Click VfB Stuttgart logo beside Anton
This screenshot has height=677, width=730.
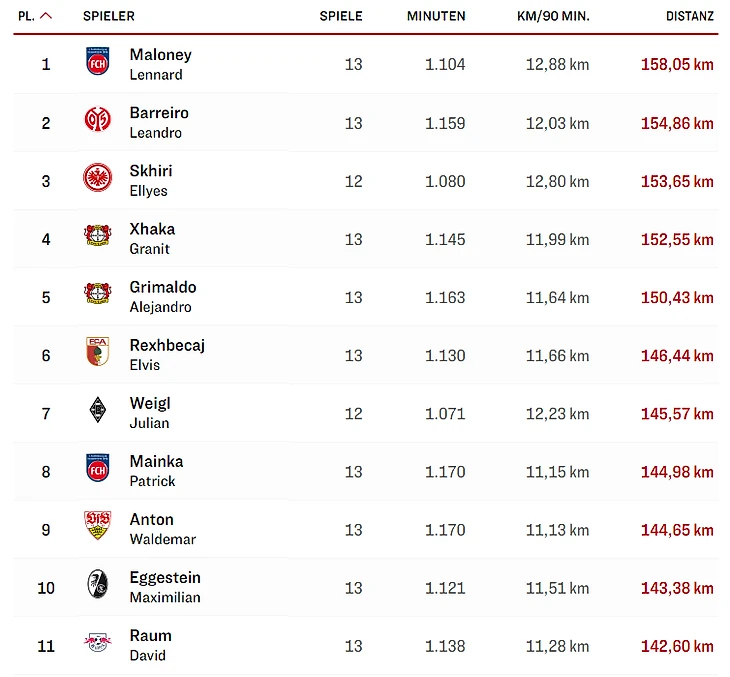coord(97,528)
